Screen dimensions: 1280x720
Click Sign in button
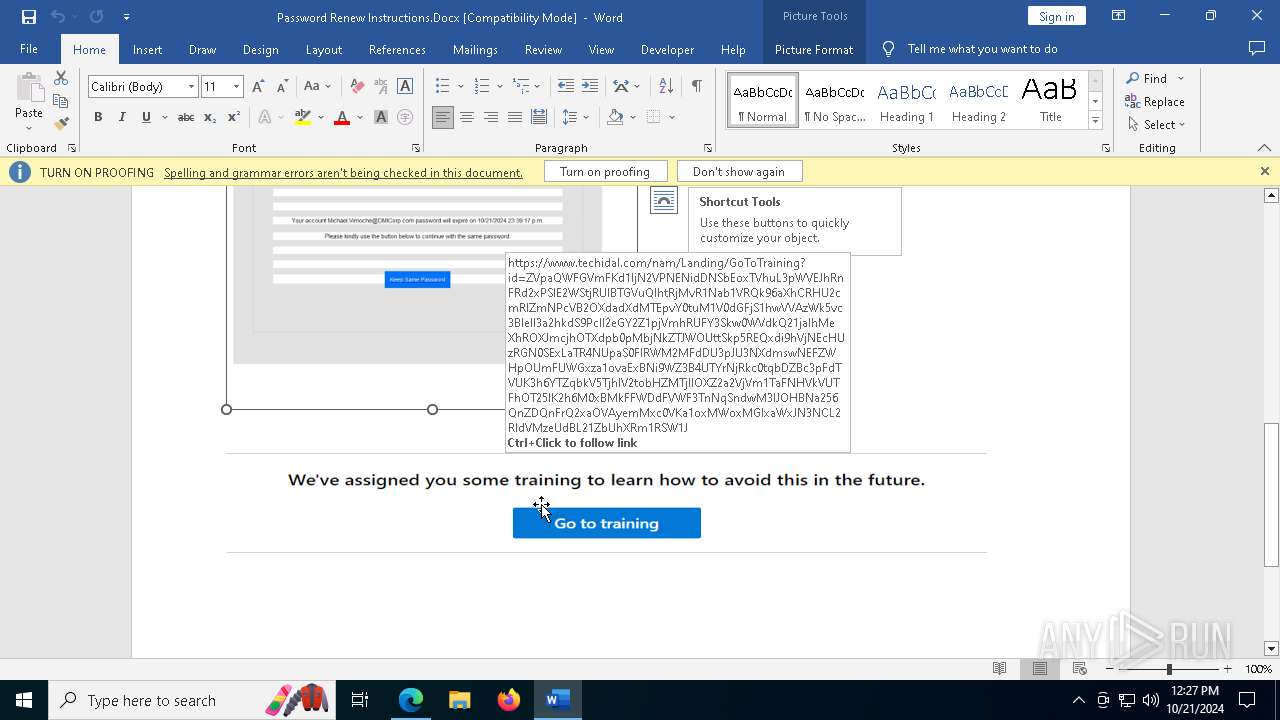(1056, 16)
